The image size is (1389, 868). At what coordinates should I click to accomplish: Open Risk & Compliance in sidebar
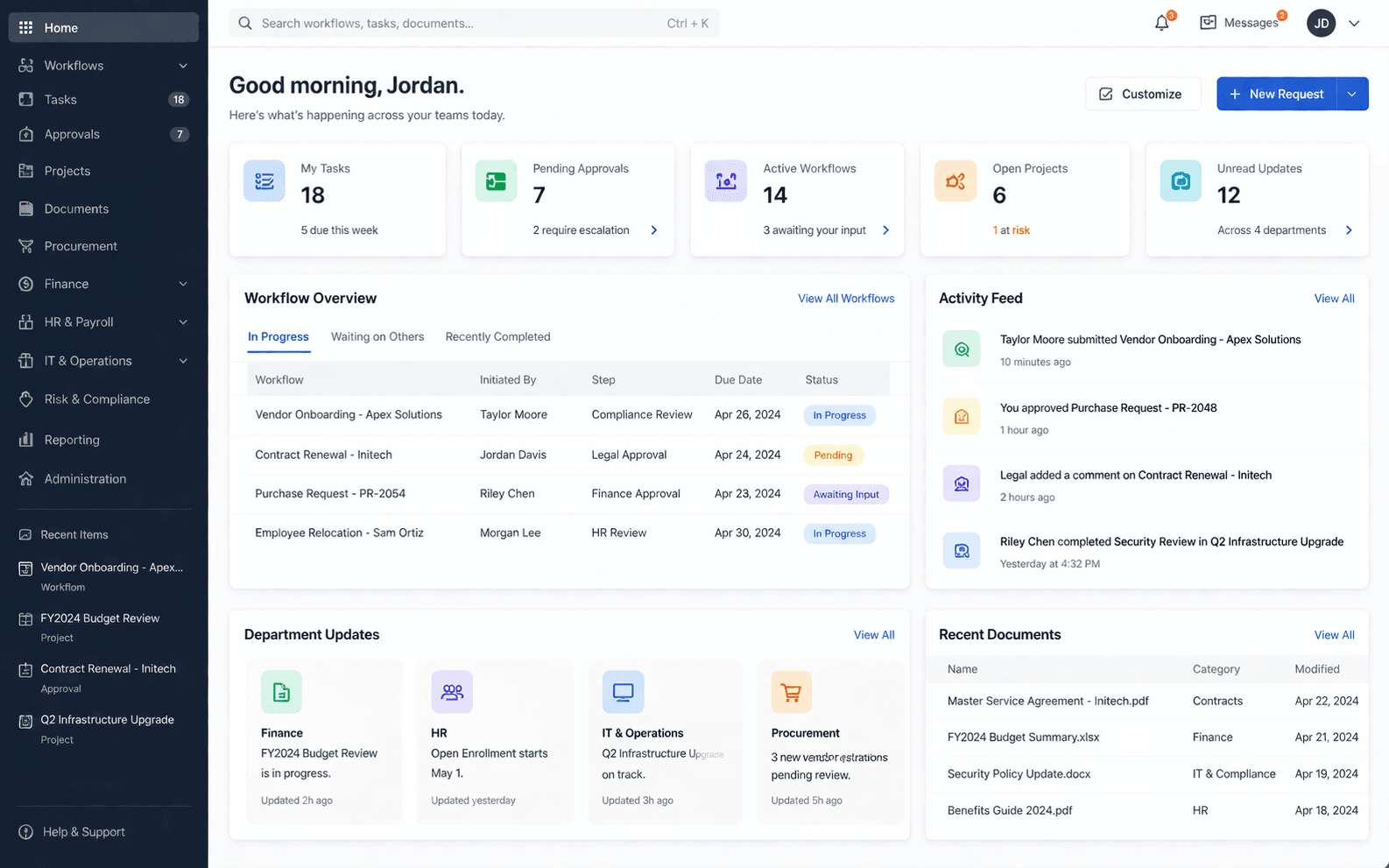[x=96, y=399]
